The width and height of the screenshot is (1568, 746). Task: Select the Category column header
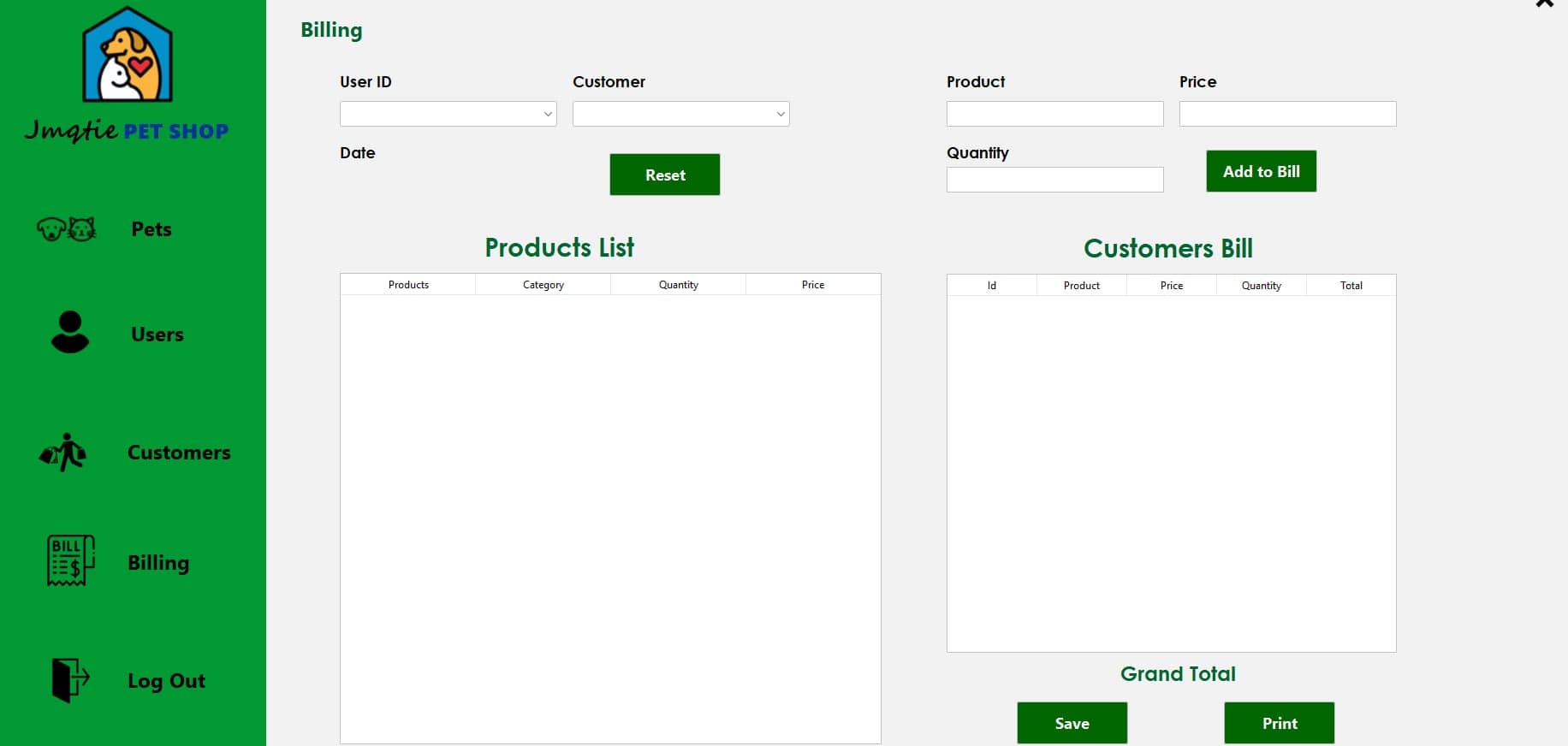tap(543, 285)
